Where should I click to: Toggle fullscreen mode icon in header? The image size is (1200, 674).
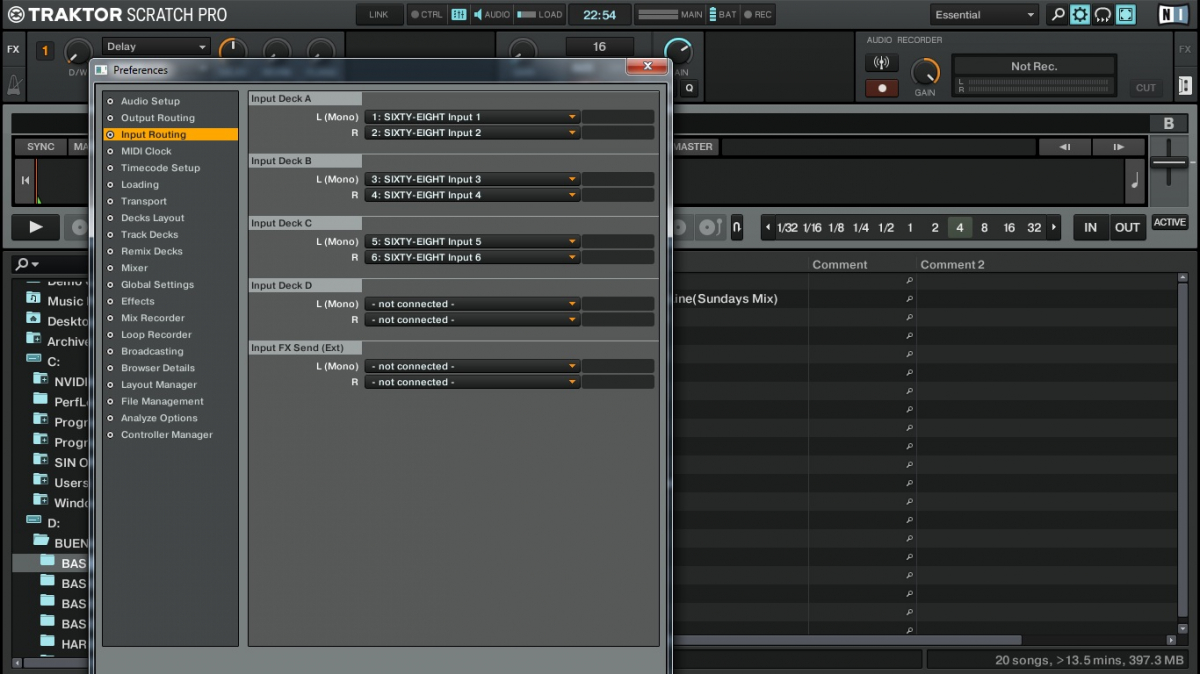pyautogui.click(x=1126, y=15)
